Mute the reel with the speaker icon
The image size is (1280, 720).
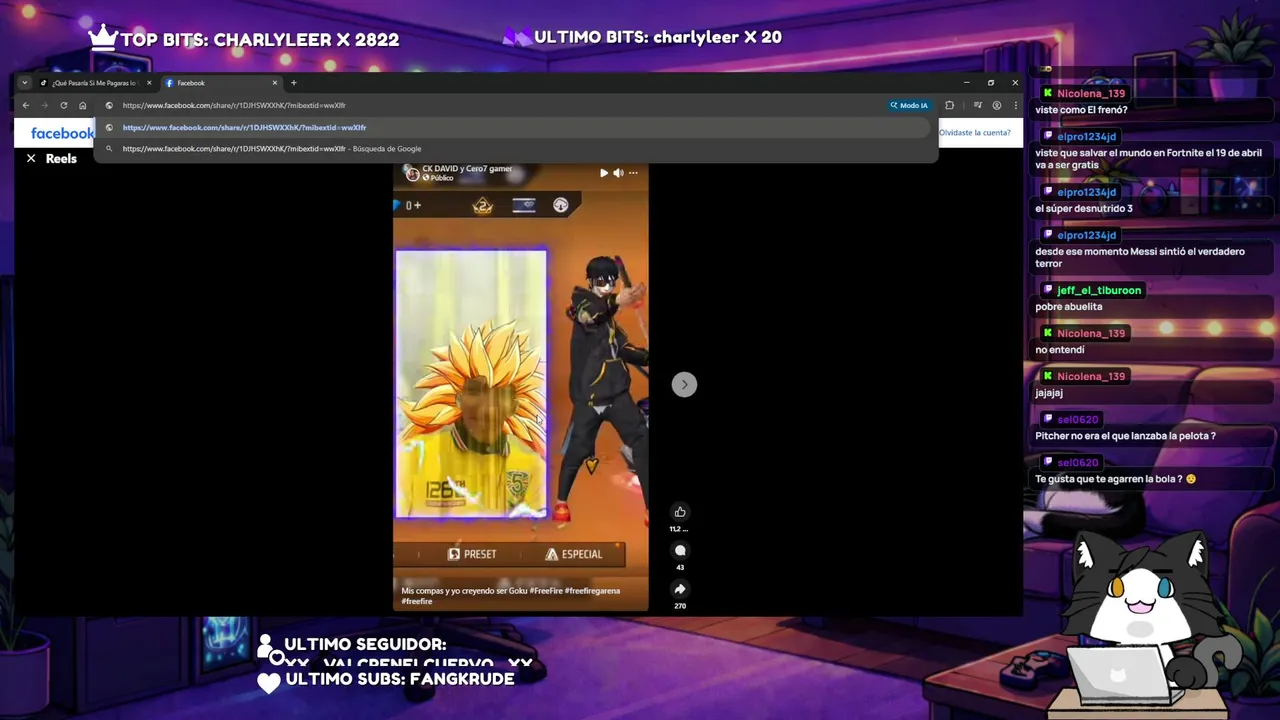click(x=618, y=173)
